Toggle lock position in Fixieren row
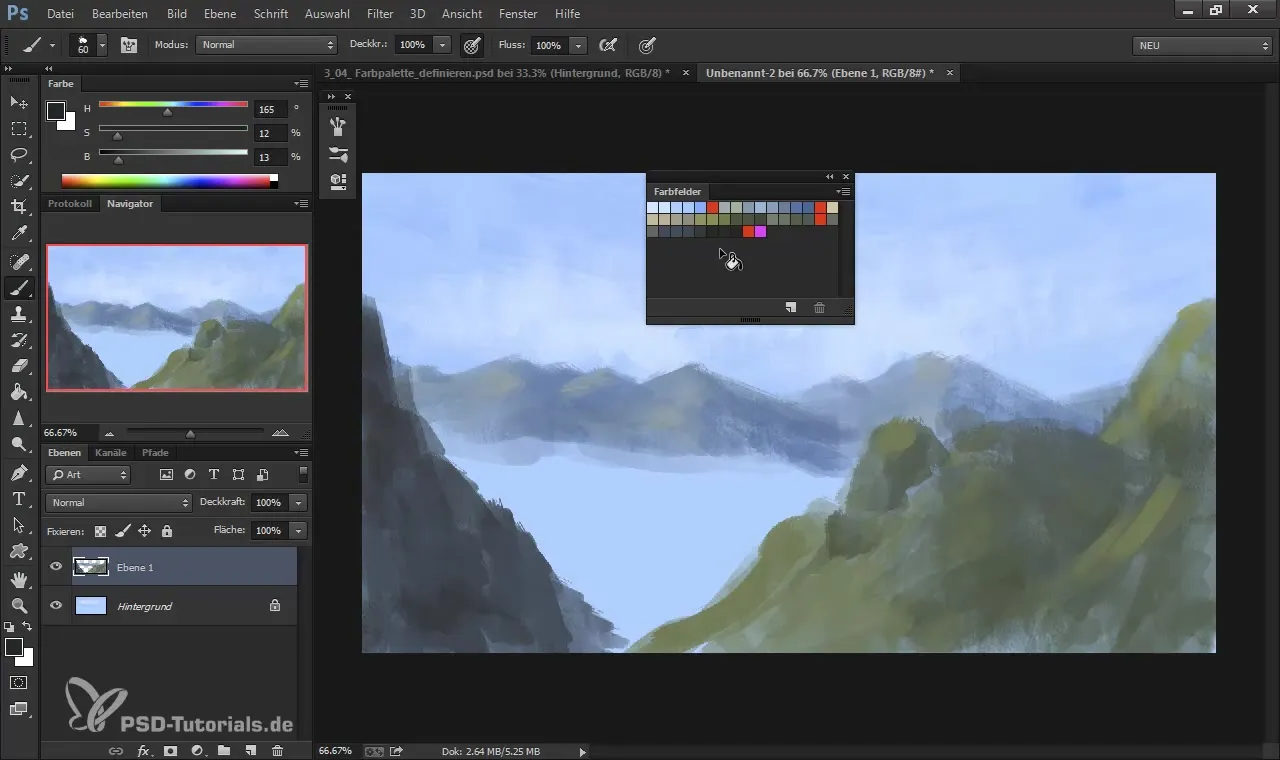This screenshot has width=1280, height=760. point(144,531)
